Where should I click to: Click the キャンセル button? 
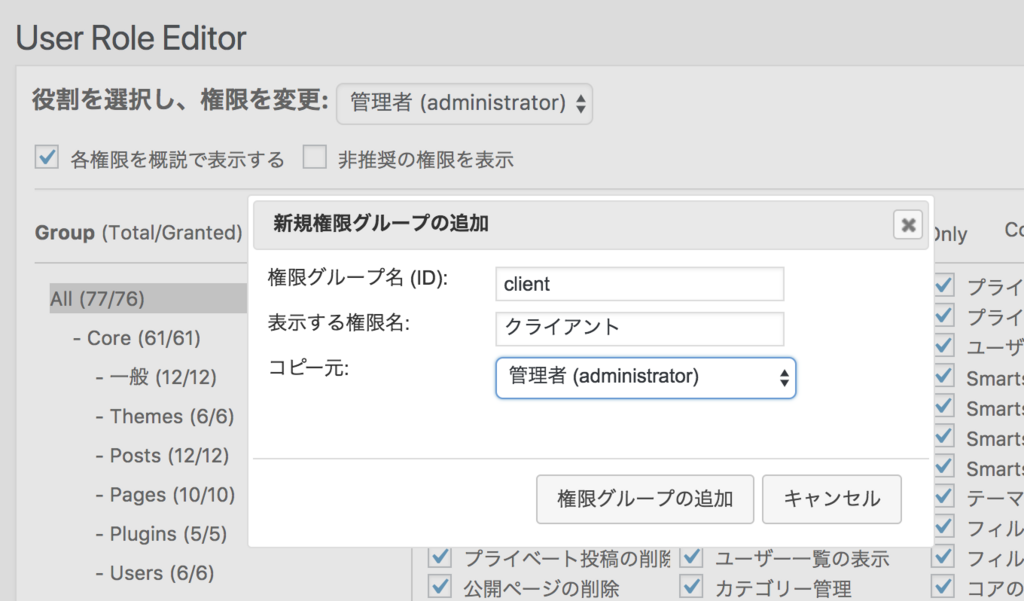click(x=832, y=499)
